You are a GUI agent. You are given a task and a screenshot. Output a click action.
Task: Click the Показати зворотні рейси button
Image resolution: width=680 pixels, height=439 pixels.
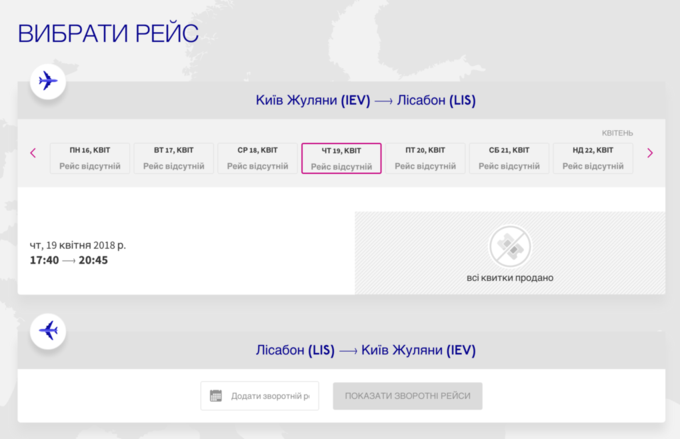pos(408,396)
